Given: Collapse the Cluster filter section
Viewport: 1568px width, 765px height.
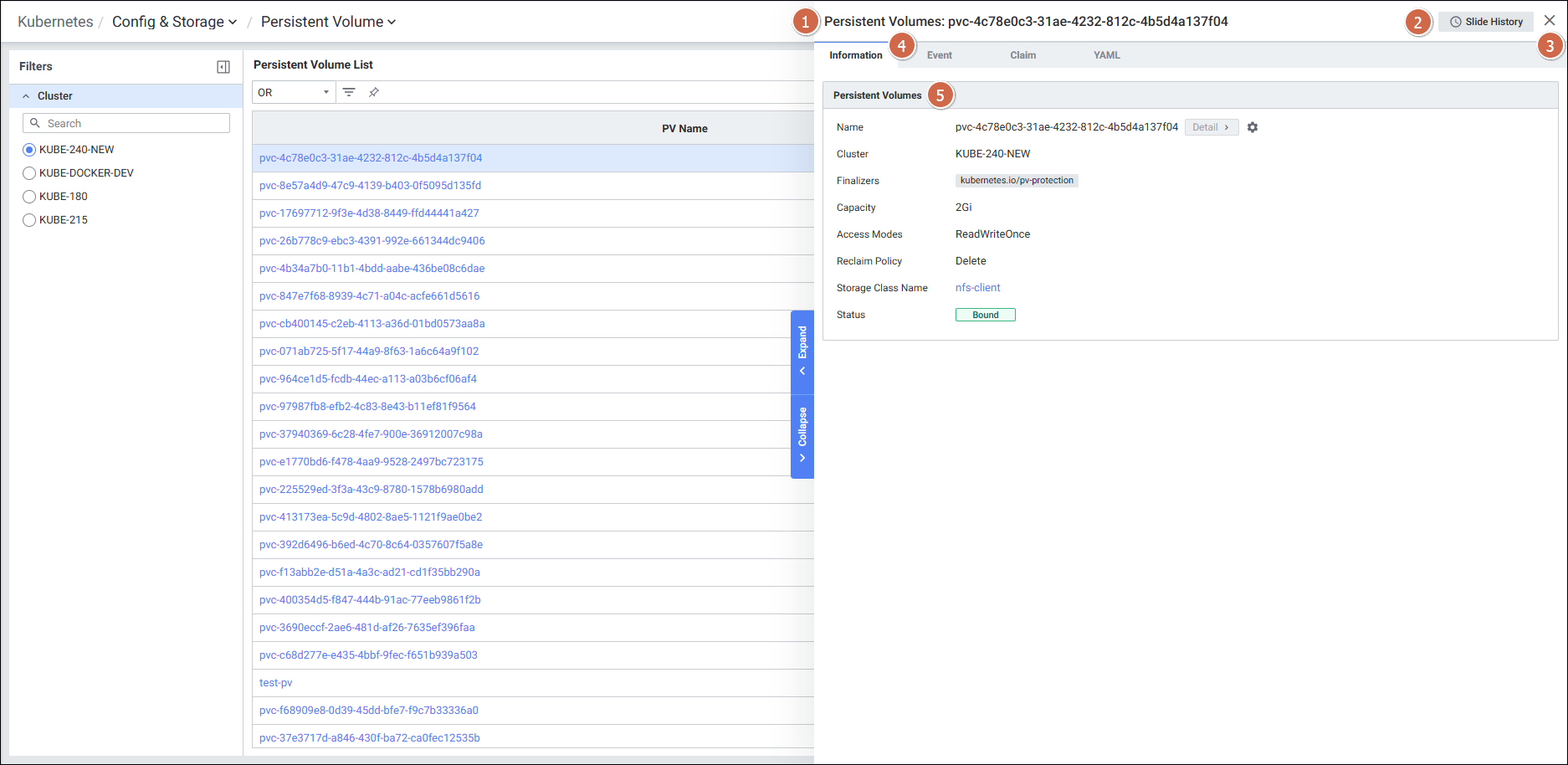Looking at the screenshot, I should tap(26, 96).
